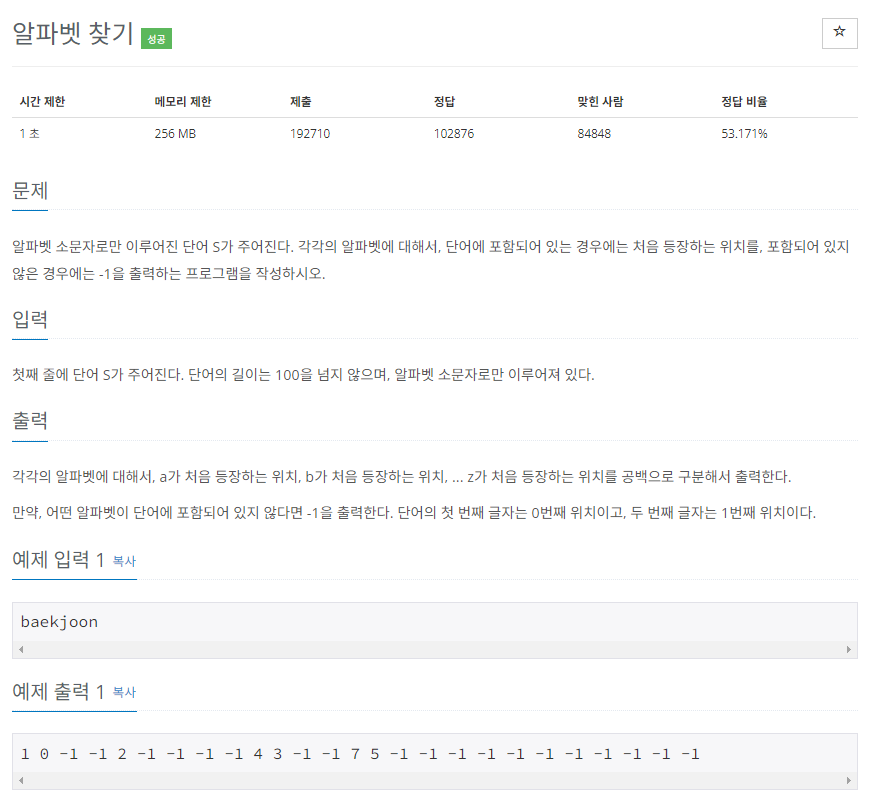
Task: Click the 출력 section heading
Action: tap(30, 421)
